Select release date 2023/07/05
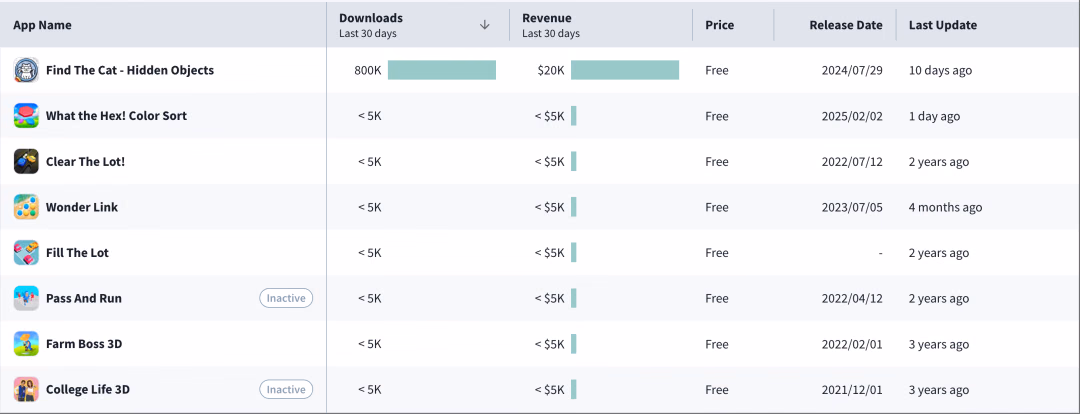1080x414 pixels. [x=852, y=207]
